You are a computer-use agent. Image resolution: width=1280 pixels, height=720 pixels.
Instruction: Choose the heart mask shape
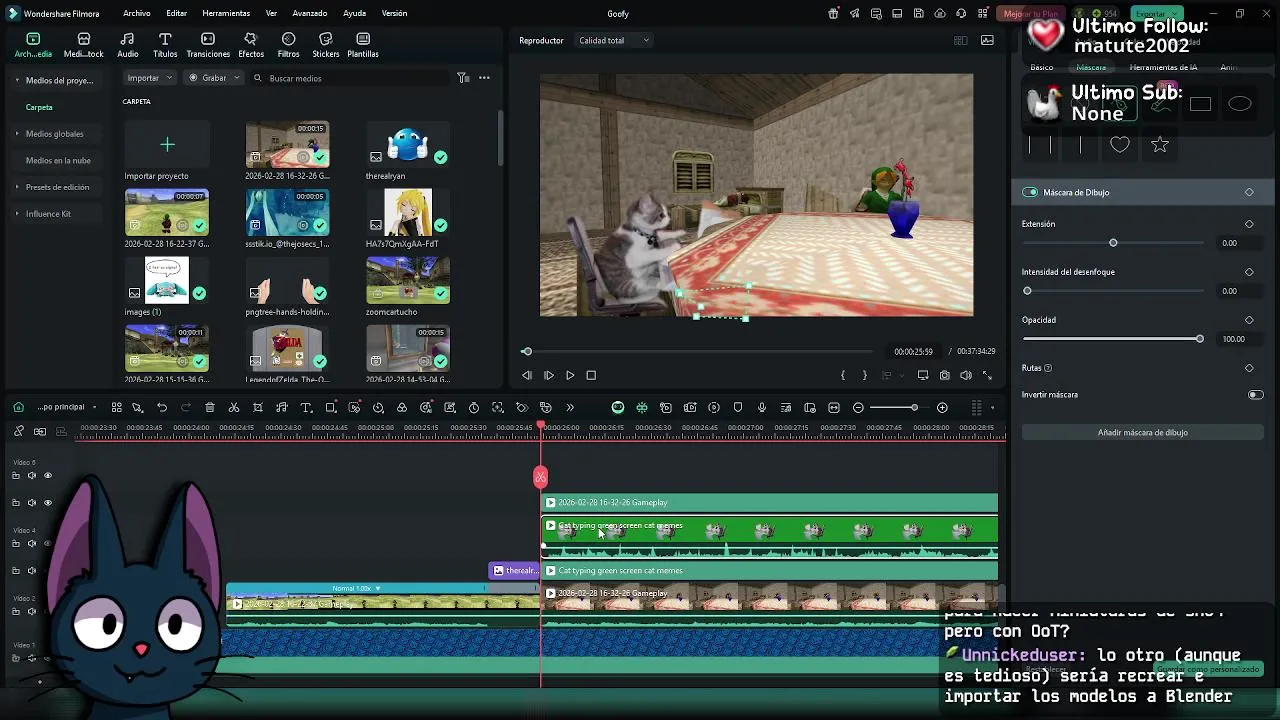(x=1120, y=145)
